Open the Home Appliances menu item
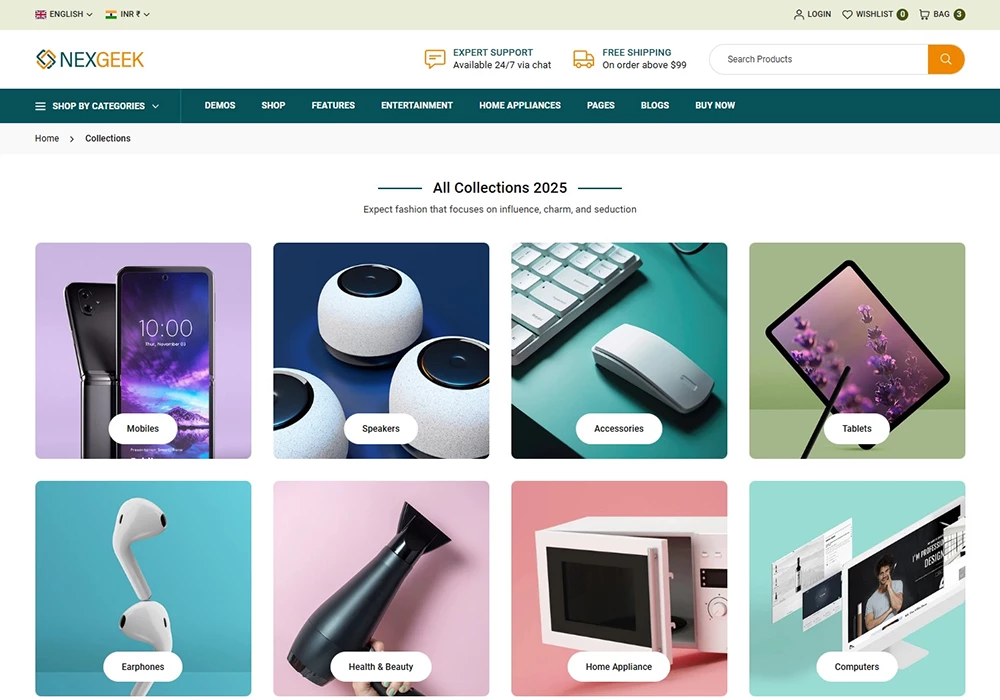Viewport: 1000px width, 700px height. tap(520, 105)
